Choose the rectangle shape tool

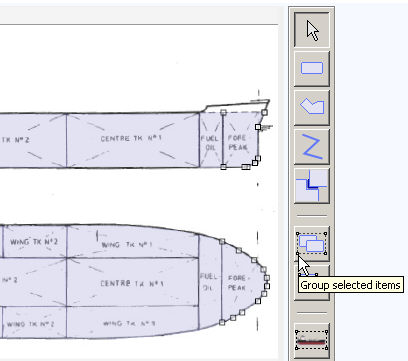[x=312, y=68]
